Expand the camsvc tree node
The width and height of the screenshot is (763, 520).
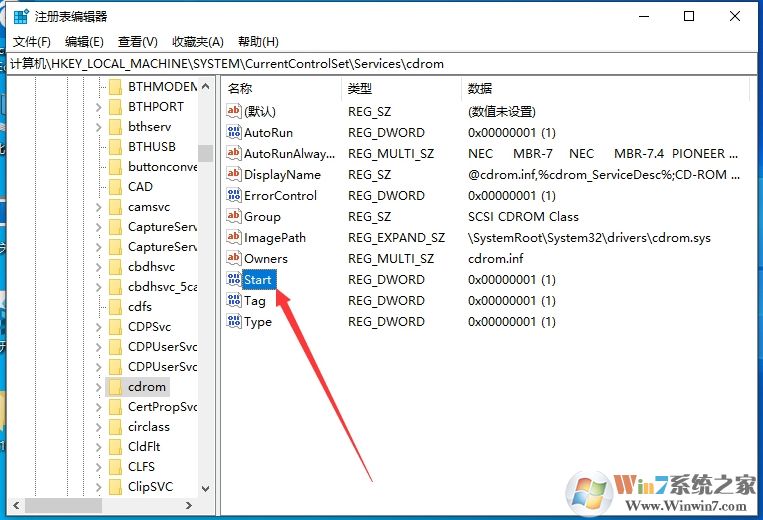(99, 207)
